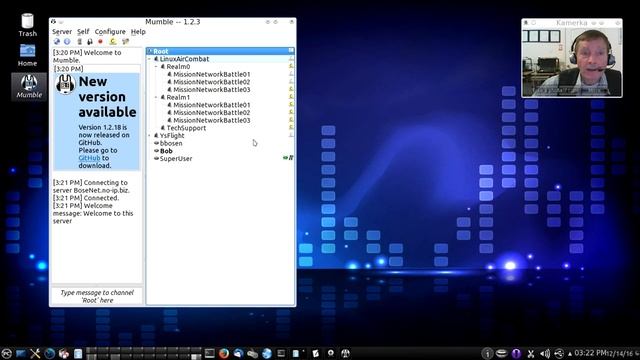Click the Connect globe icon in Mumble toolbar
This screenshot has width=640, height=360.
[57, 42]
